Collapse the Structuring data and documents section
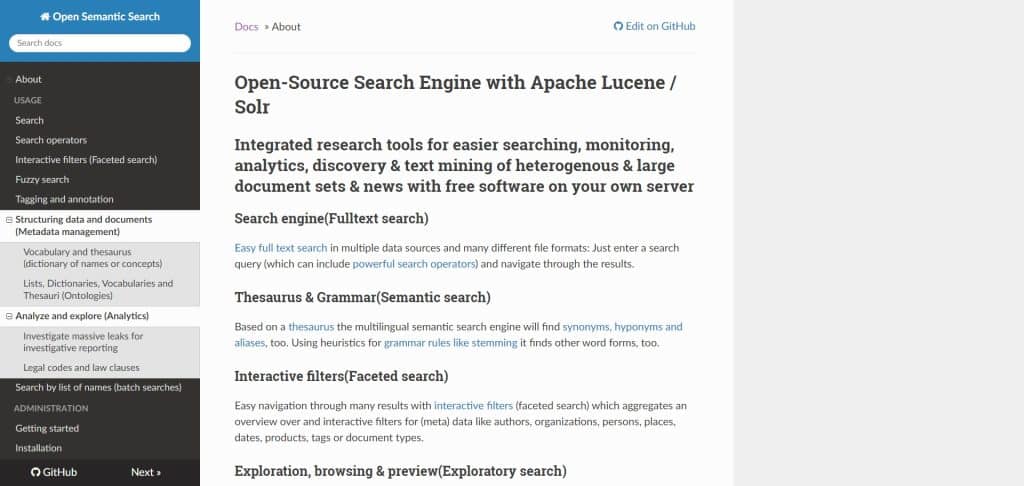The image size is (1024, 486). 9,220
